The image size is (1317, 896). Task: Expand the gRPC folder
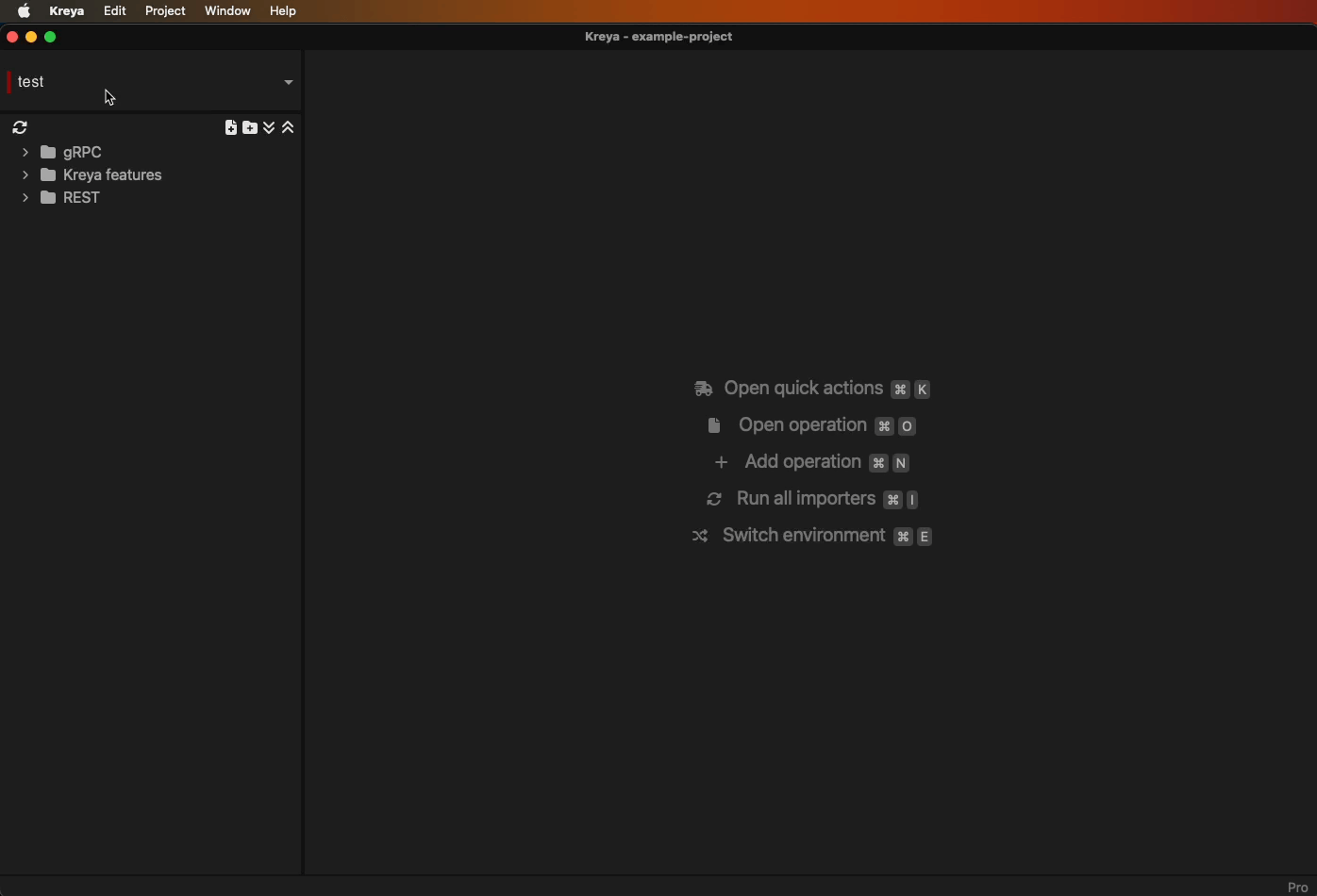(25, 152)
